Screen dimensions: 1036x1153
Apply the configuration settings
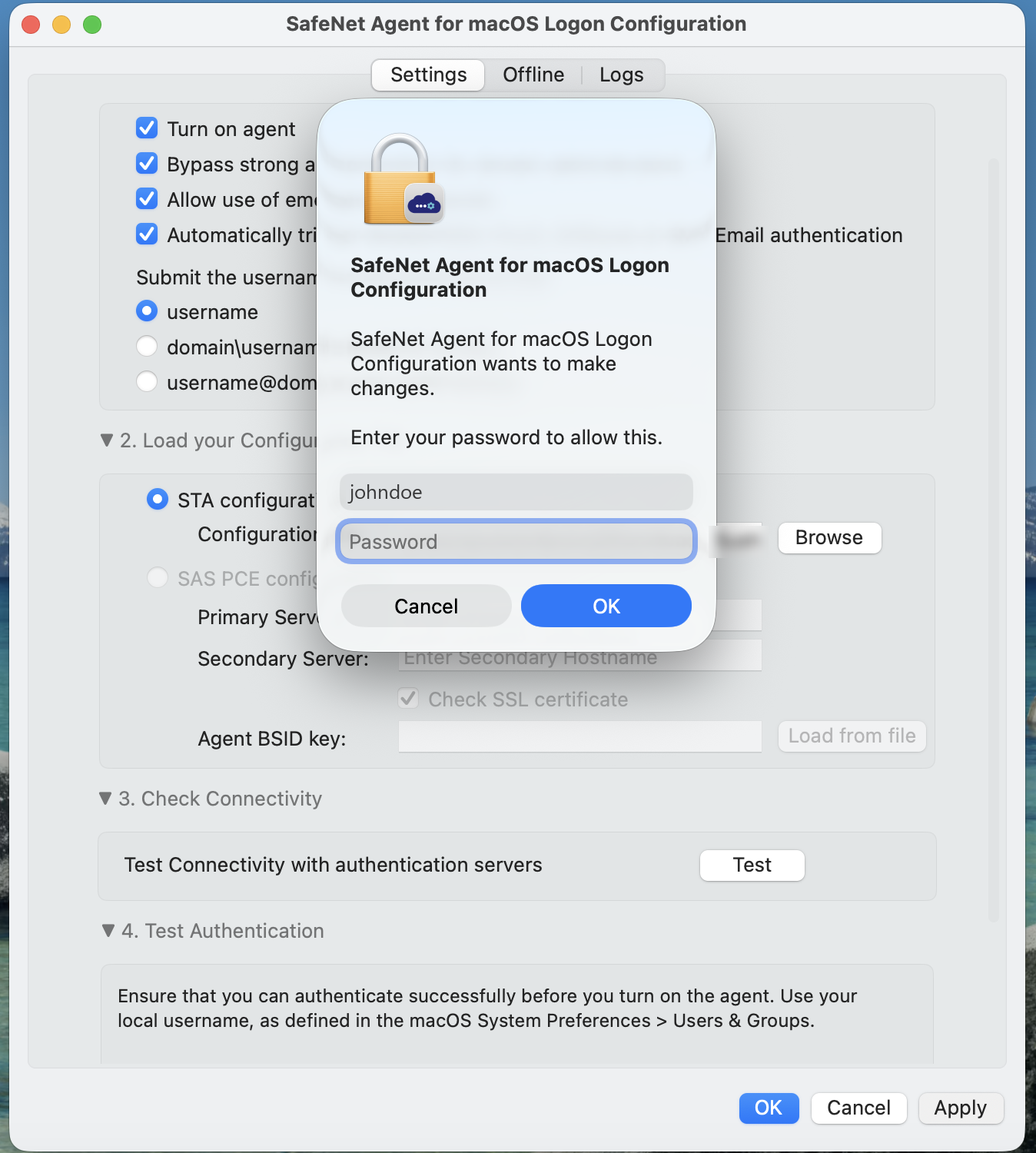961,1108
